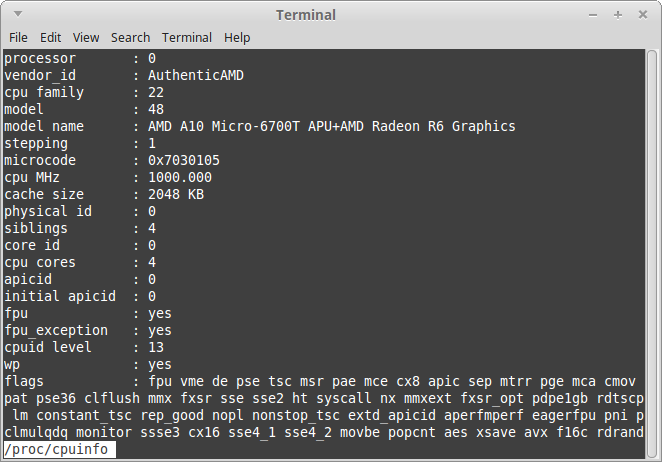This screenshot has width=662, height=462.
Task: Open the Search menu
Action: [130, 38]
